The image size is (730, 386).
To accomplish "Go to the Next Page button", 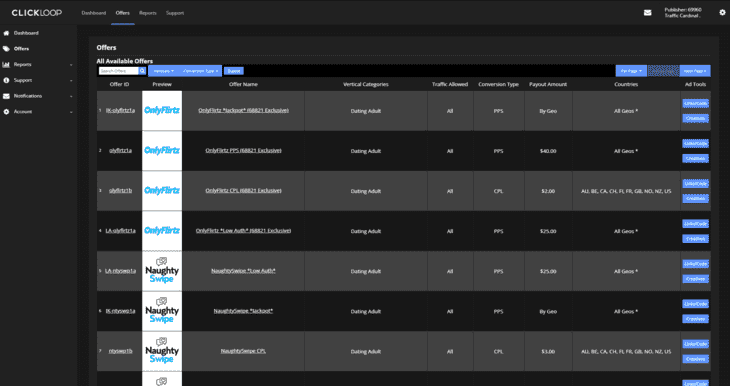I will 695,71.
